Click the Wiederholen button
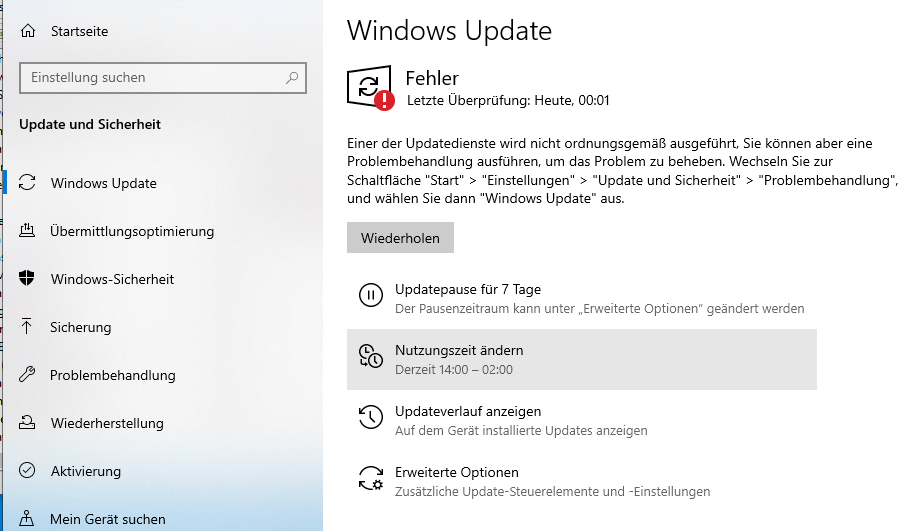Image resolution: width=918 pixels, height=531 pixels. pos(400,238)
